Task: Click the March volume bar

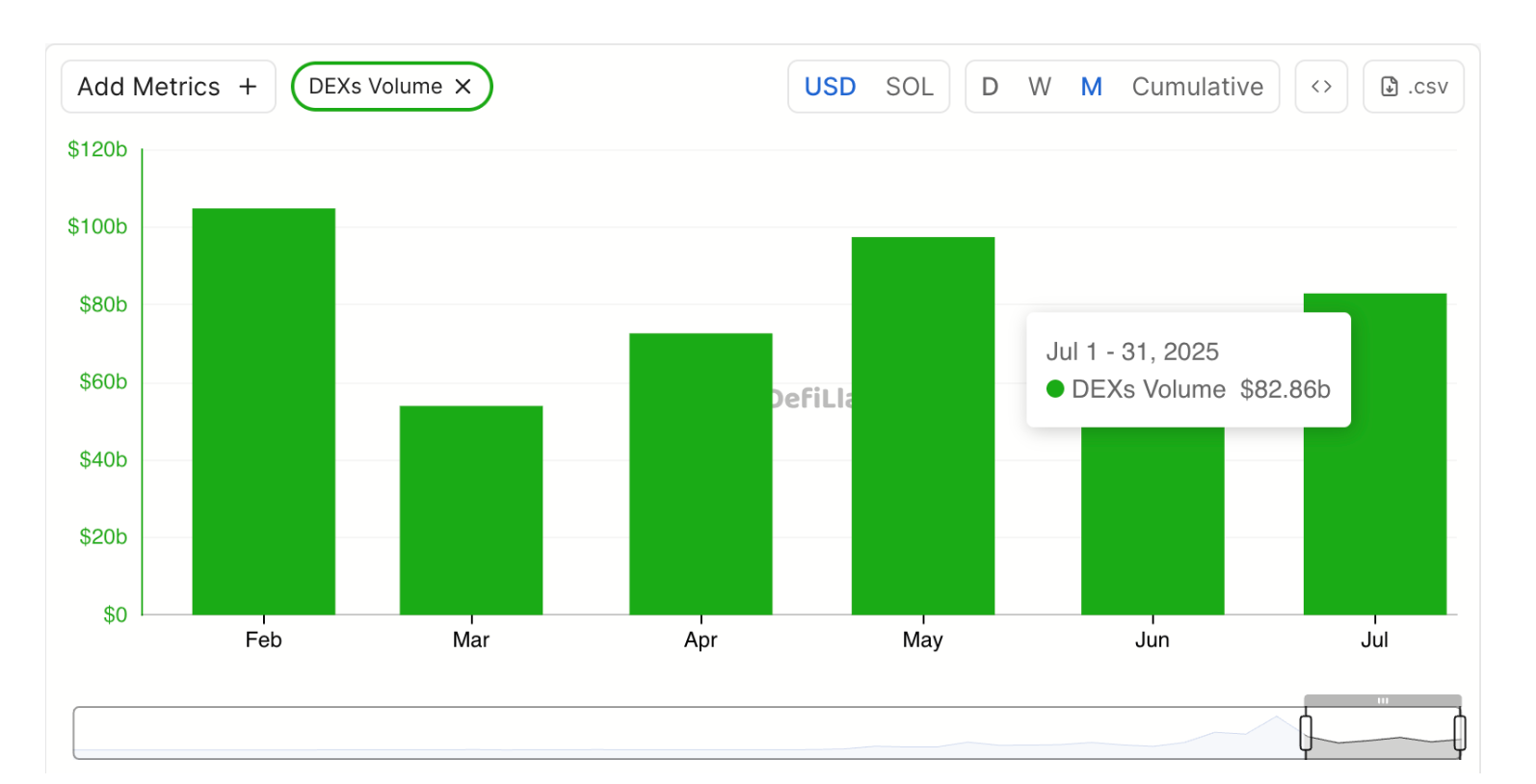Action: pyautogui.click(x=471, y=510)
